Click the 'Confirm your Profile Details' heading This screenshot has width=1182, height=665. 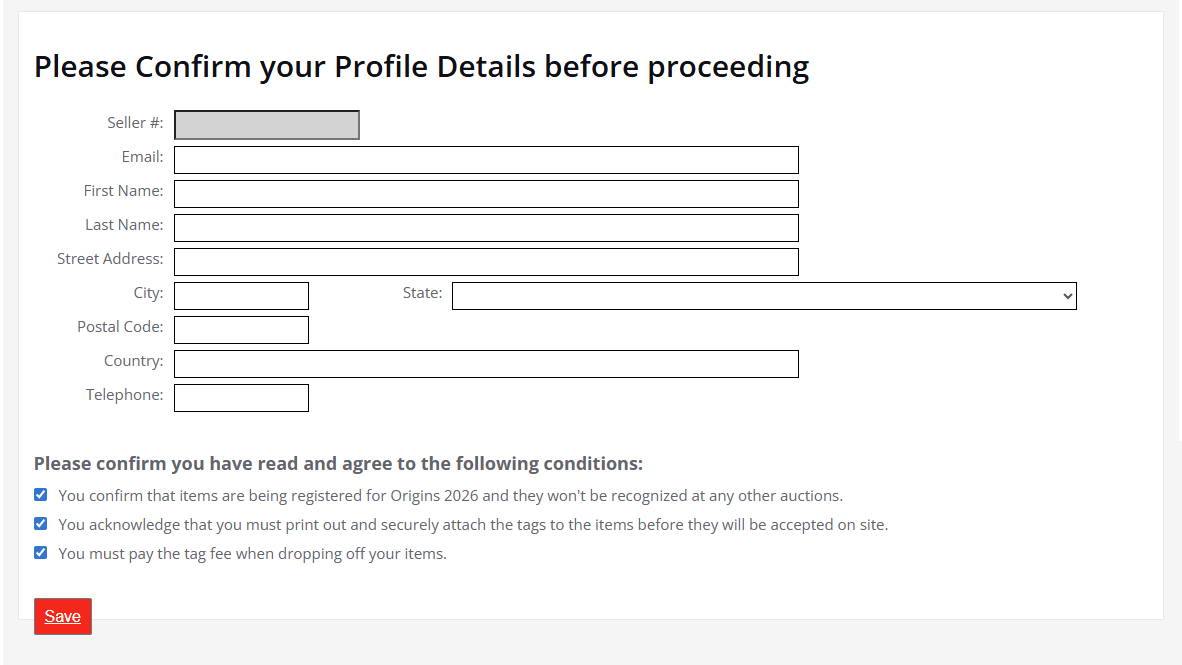coord(421,67)
